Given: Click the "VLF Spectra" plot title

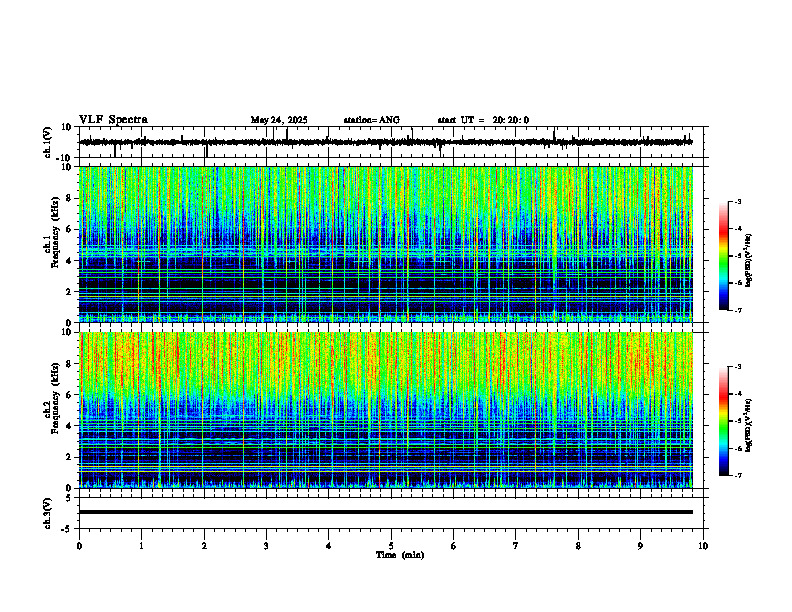Looking at the screenshot, I should (x=113, y=120).
